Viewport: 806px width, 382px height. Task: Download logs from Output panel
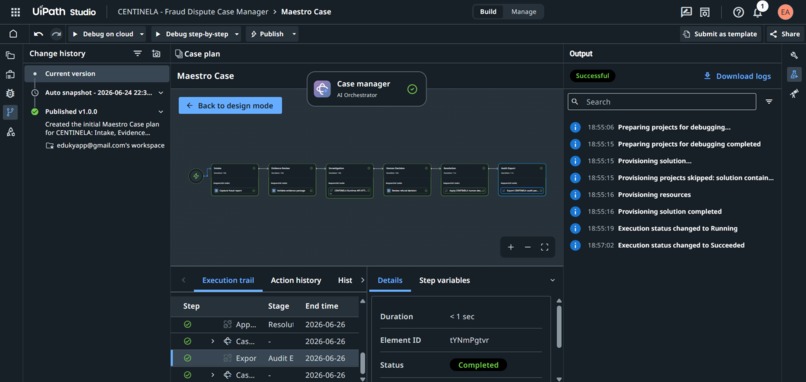pyautogui.click(x=738, y=76)
